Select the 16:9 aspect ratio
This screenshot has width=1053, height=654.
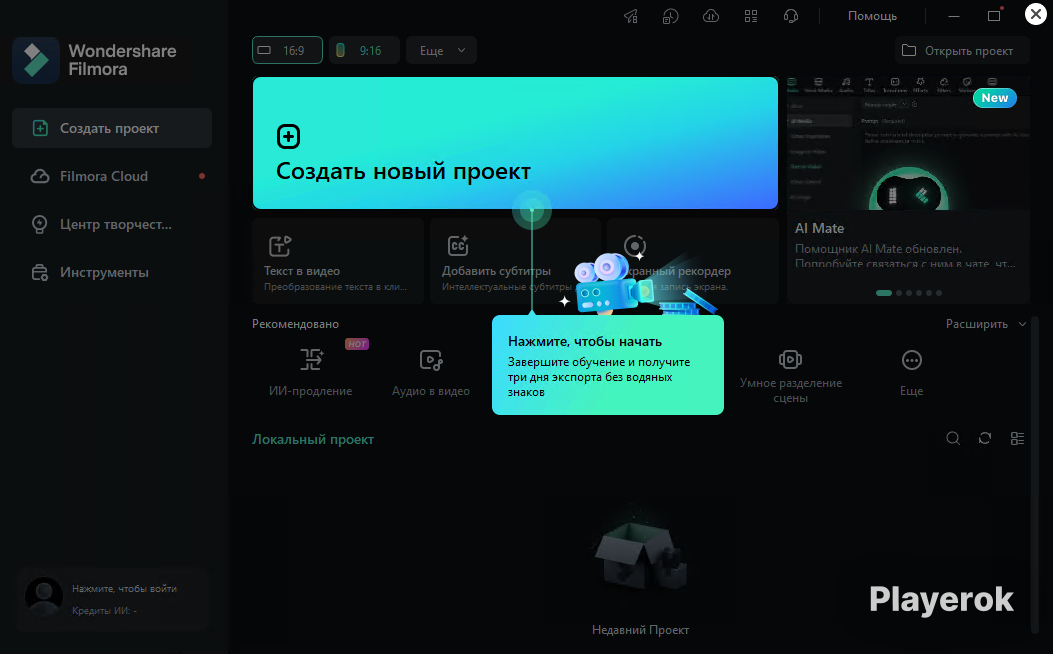point(287,50)
